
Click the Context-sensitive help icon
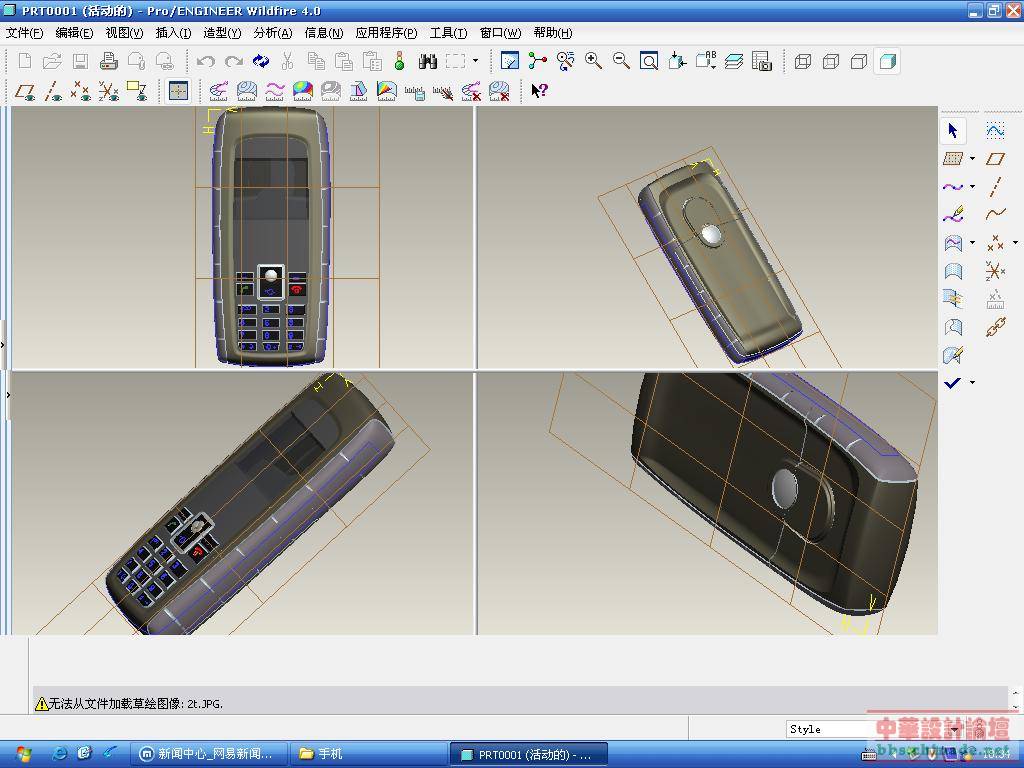(x=539, y=91)
